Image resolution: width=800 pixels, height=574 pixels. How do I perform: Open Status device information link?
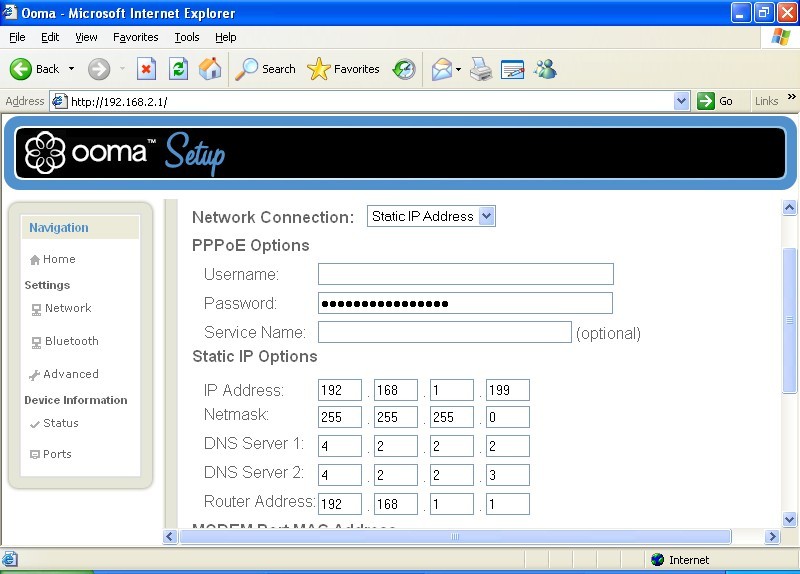pos(60,423)
